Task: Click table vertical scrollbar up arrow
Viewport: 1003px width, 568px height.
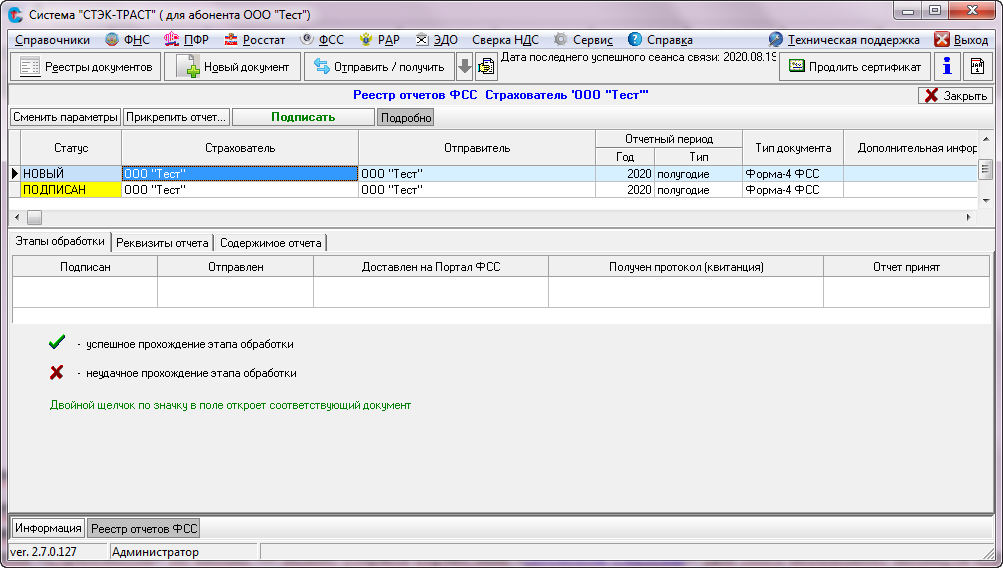Action: pyautogui.click(x=986, y=138)
